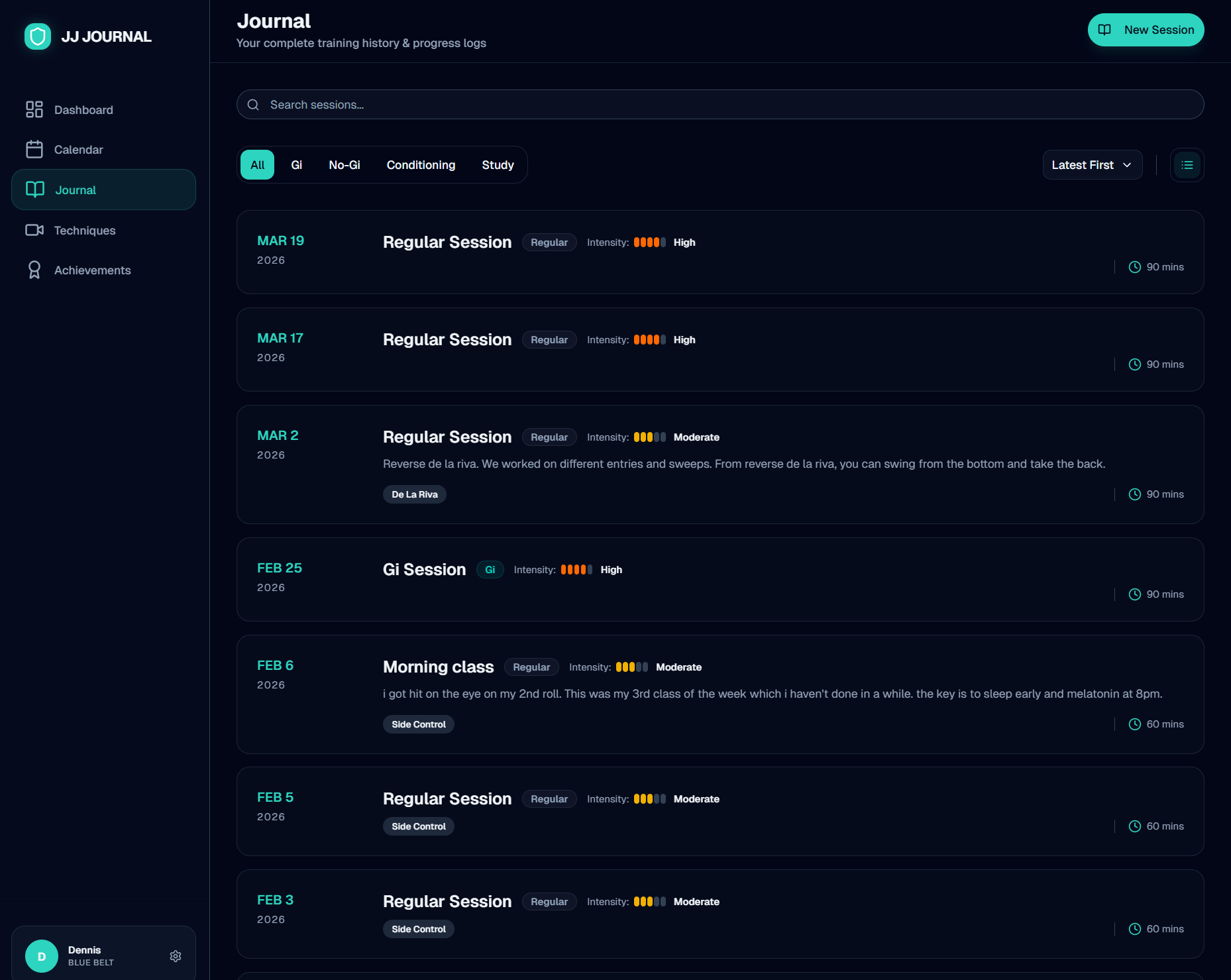
Task: Open the Latest First sort dropdown
Action: [x=1093, y=165]
